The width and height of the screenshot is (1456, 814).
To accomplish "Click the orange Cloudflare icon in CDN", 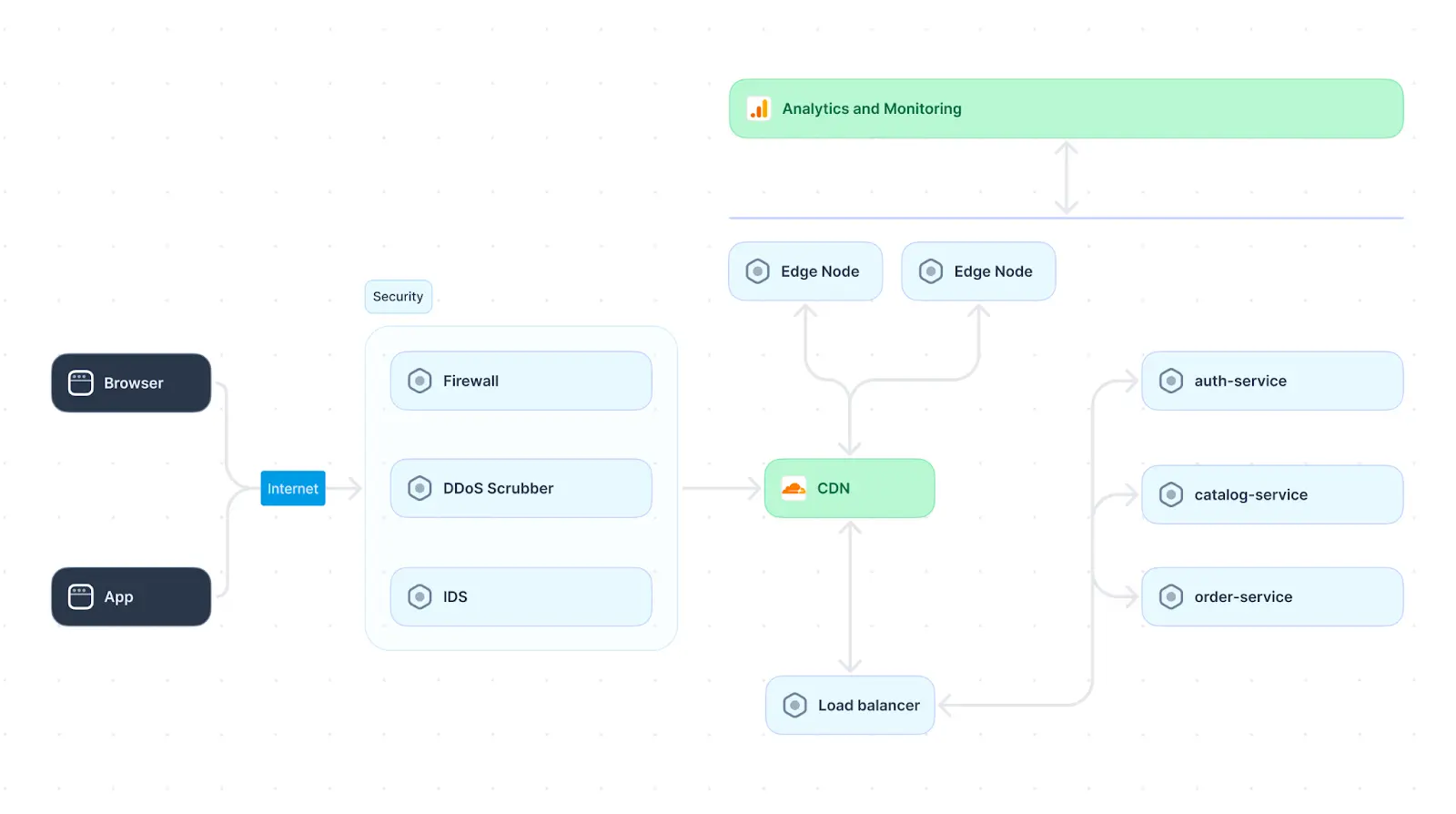I will click(x=794, y=489).
